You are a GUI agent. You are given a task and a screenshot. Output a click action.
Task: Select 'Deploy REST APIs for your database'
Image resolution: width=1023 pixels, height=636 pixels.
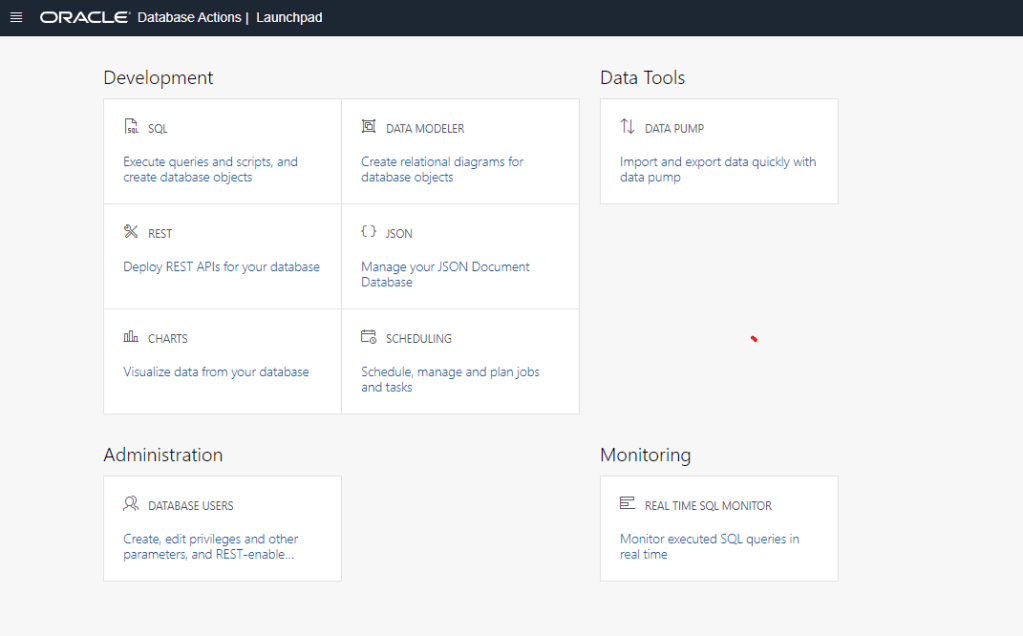click(x=221, y=267)
